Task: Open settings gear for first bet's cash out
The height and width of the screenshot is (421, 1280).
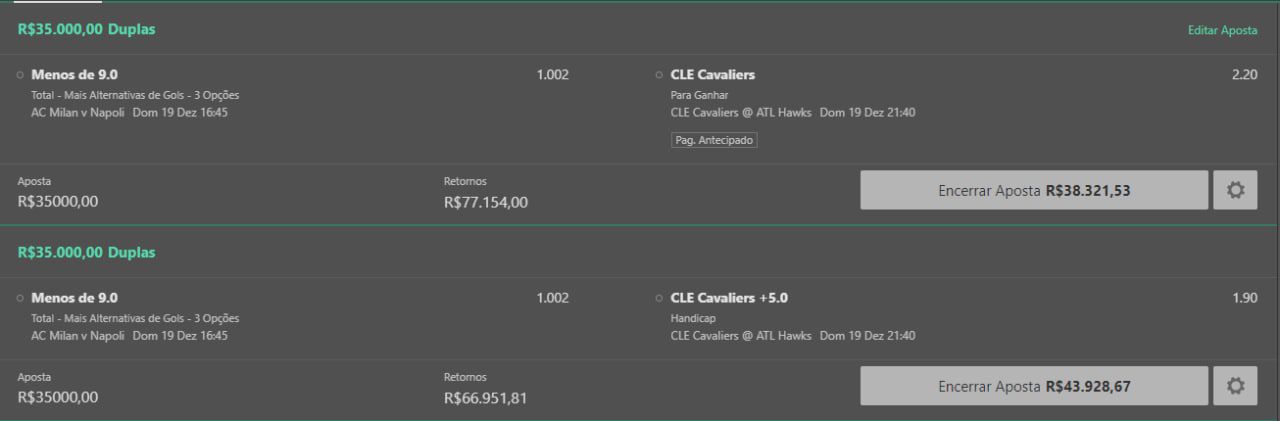Action: click(1235, 190)
